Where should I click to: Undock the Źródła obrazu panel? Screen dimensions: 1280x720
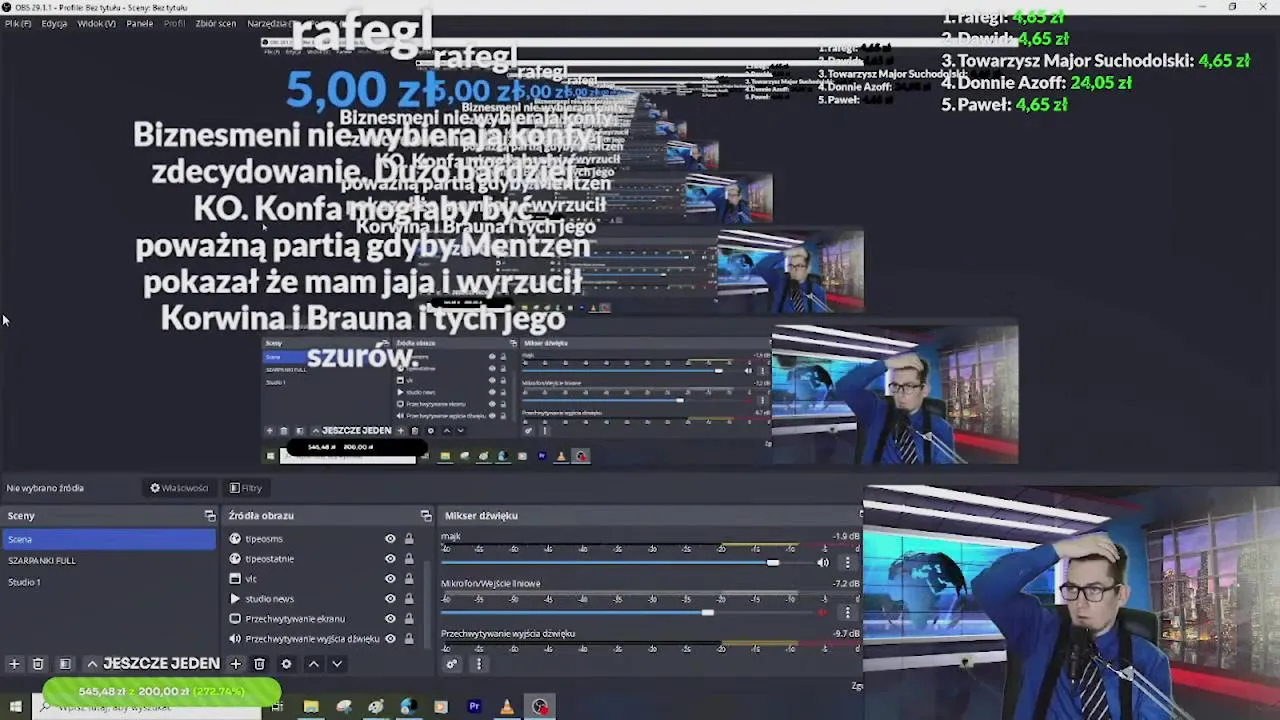pos(426,516)
